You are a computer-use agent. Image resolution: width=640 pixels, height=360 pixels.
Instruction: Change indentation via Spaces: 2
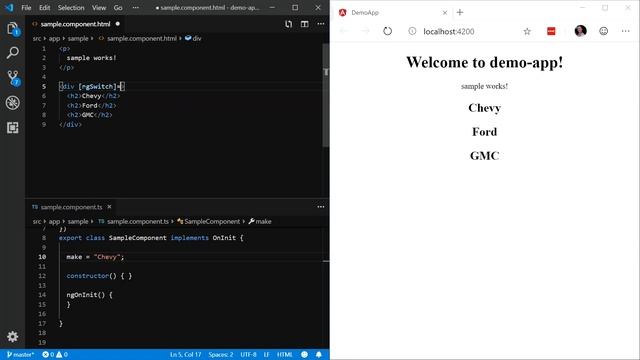pos(221,354)
